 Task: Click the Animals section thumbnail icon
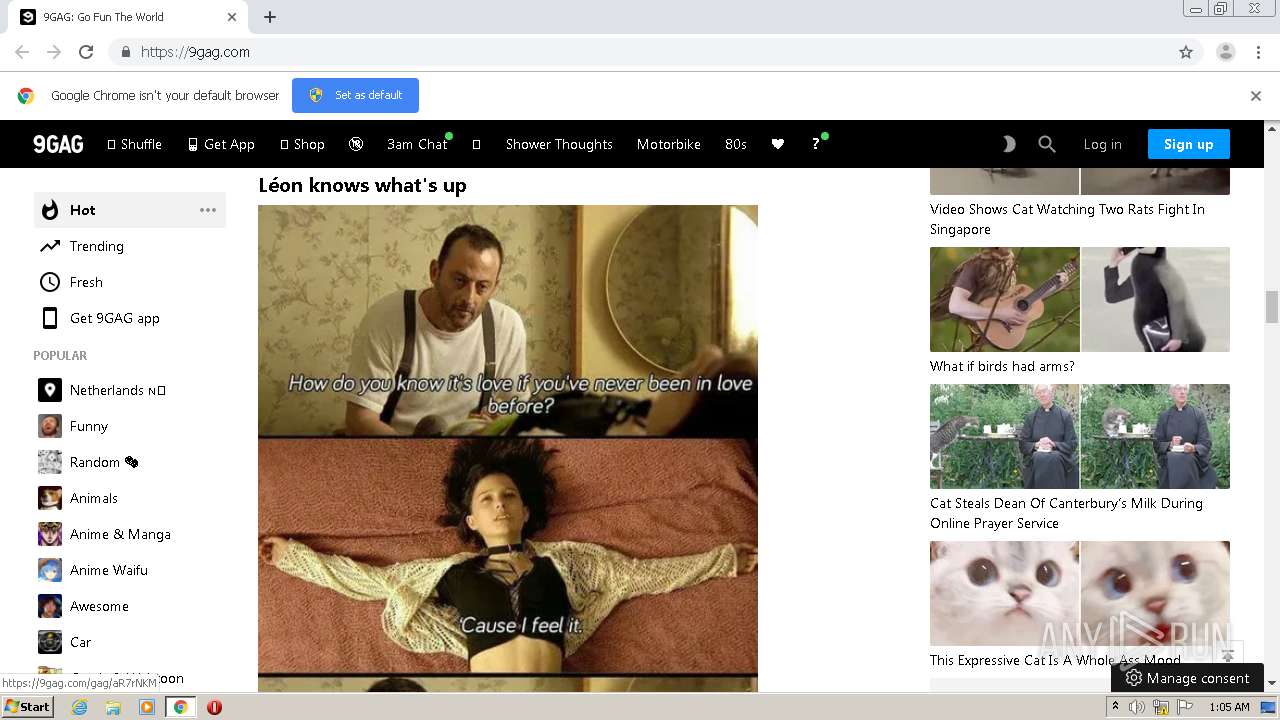(x=50, y=498)
